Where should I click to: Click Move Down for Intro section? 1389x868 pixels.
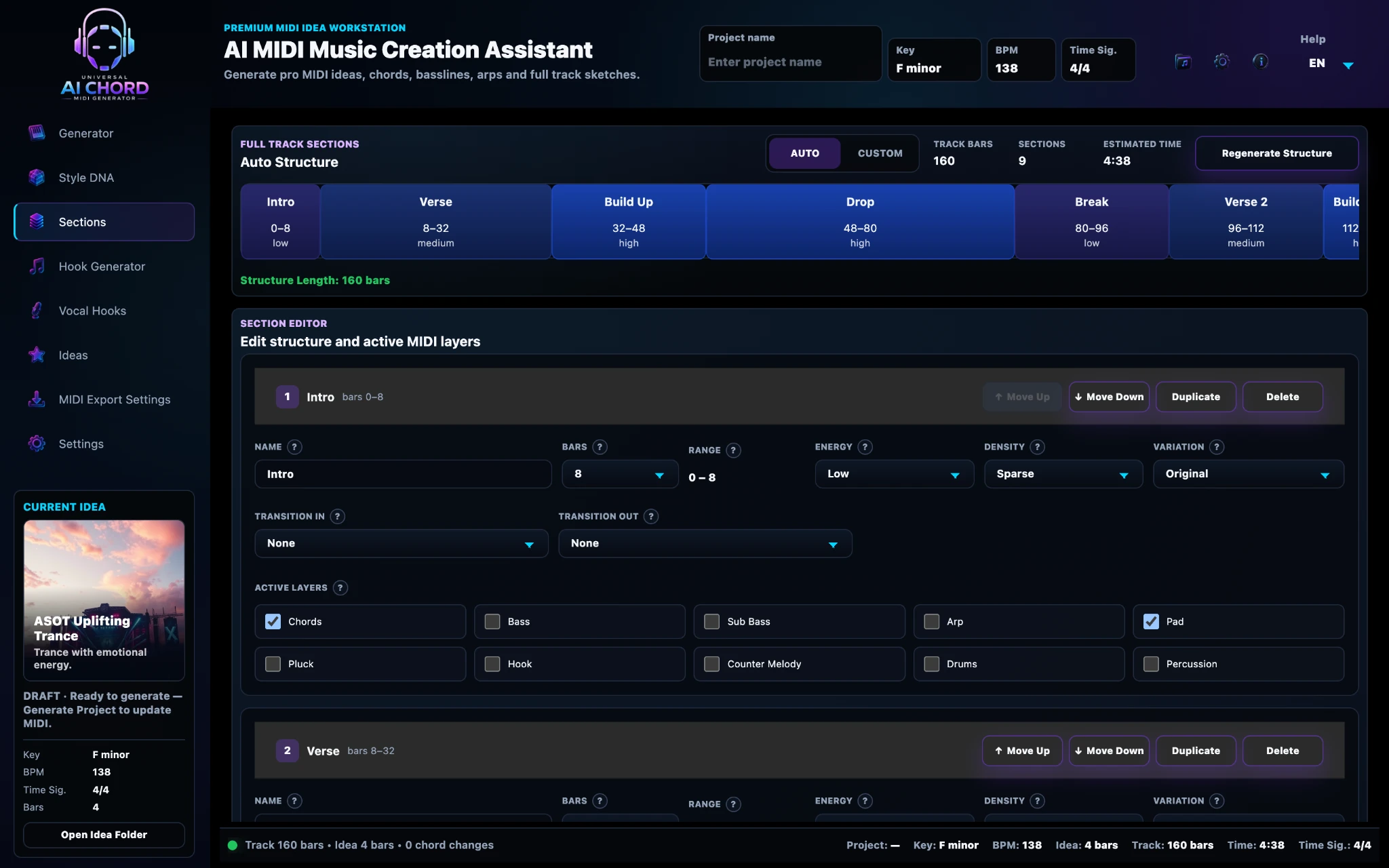pyautogui.click(x=1109, y=397)
